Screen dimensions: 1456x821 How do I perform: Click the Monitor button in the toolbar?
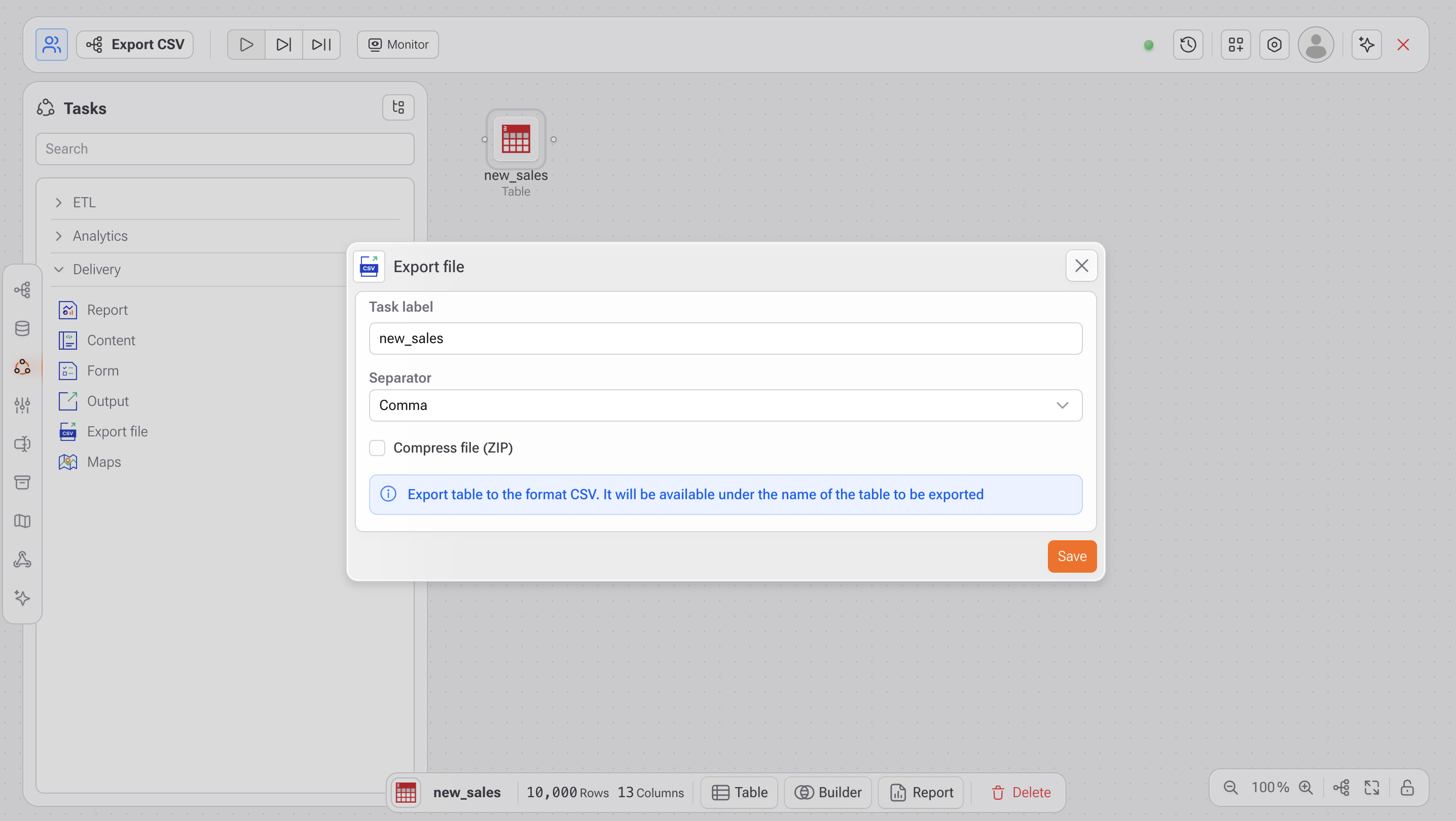(398, 45)
